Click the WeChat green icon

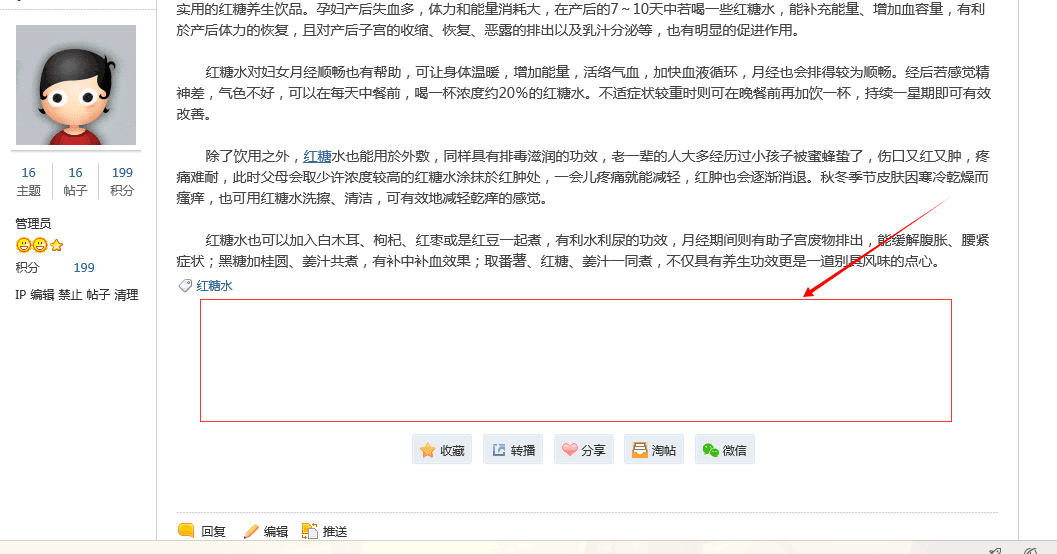pos(711,450)
